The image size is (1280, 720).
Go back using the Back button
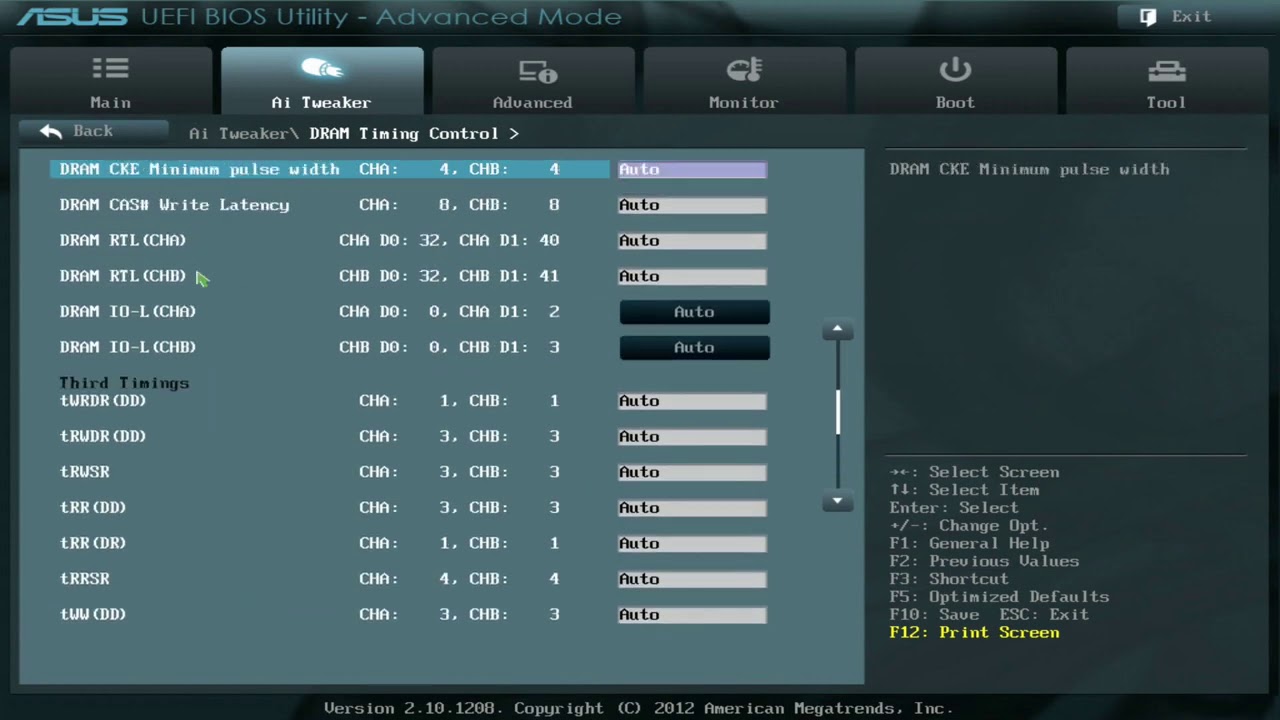(x=93, y=131)
